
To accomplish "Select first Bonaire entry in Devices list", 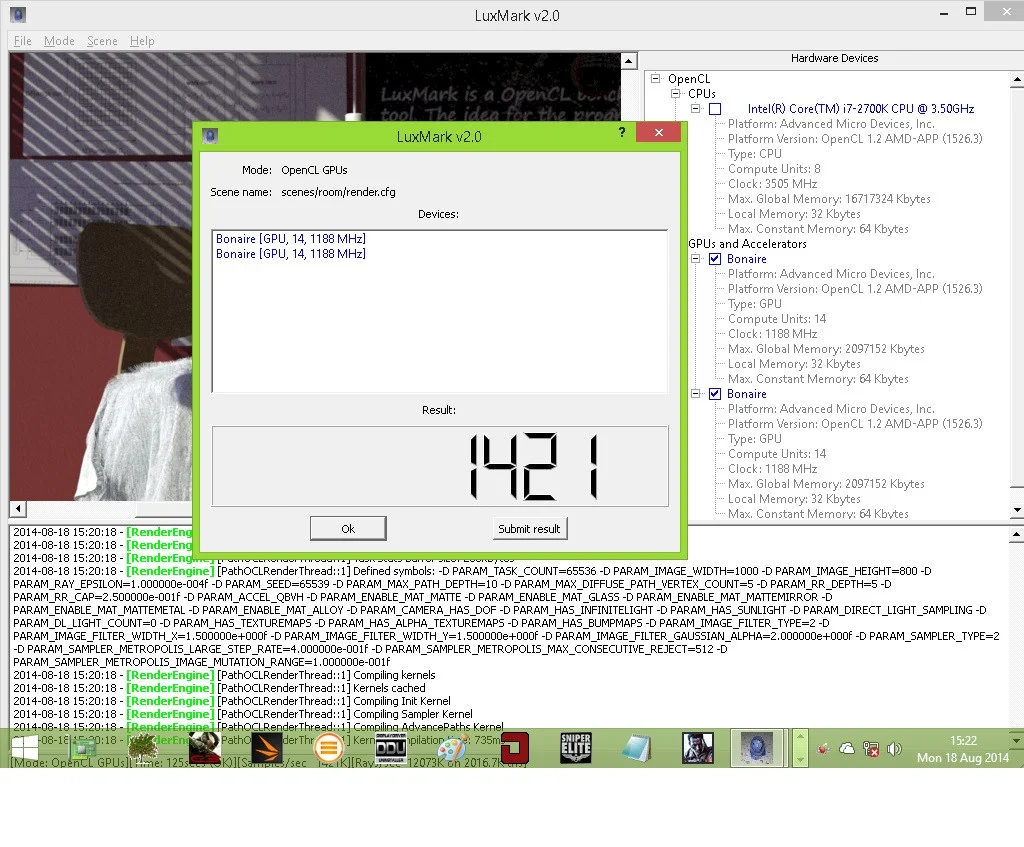I will (291, 239).
